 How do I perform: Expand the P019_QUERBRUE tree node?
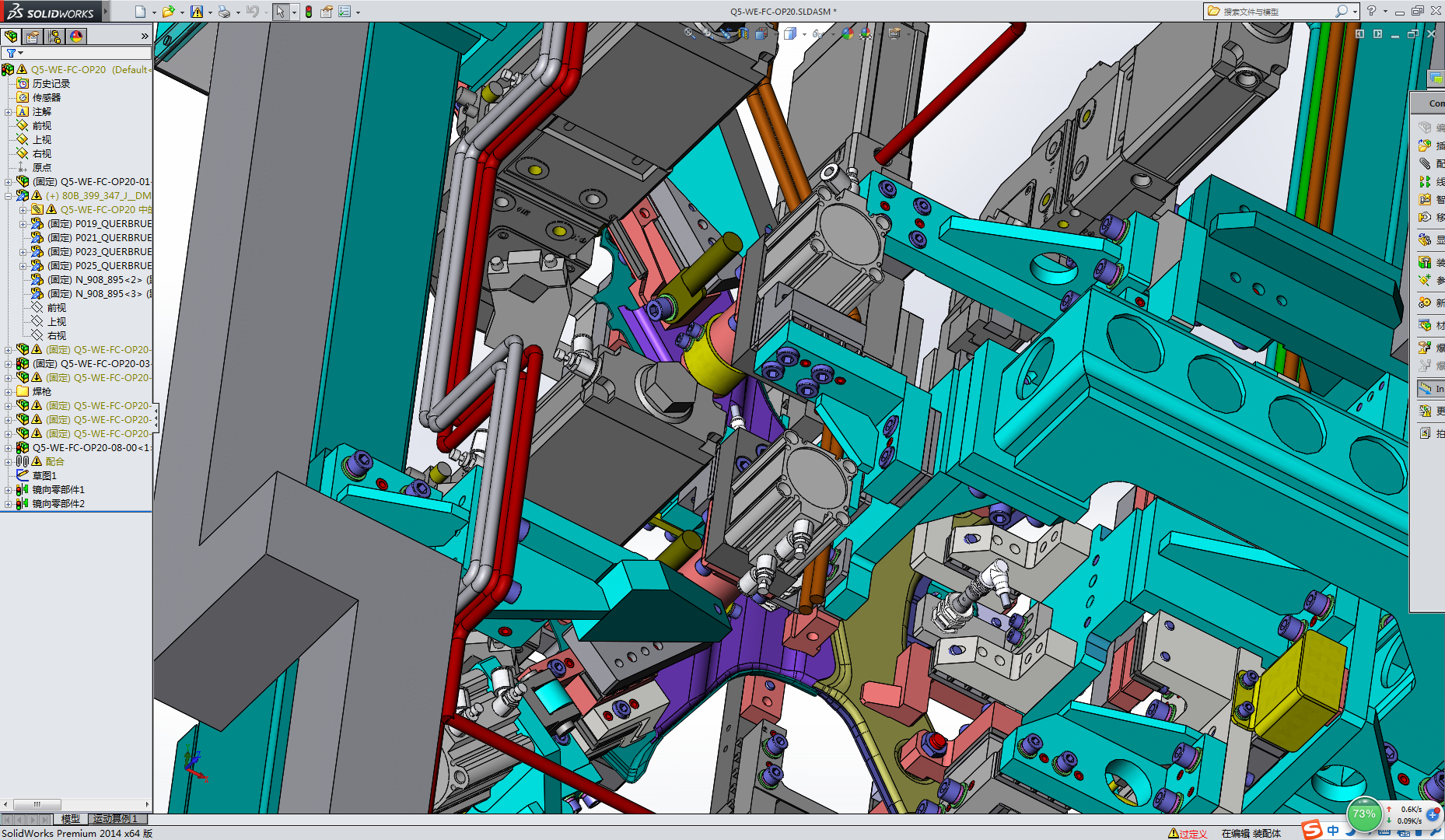[23, 224]
